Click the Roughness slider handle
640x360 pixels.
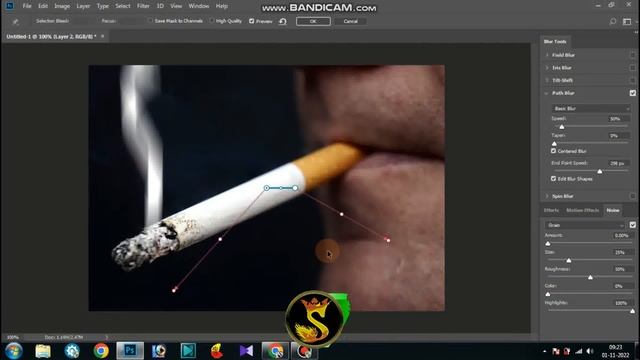(590, 277)
